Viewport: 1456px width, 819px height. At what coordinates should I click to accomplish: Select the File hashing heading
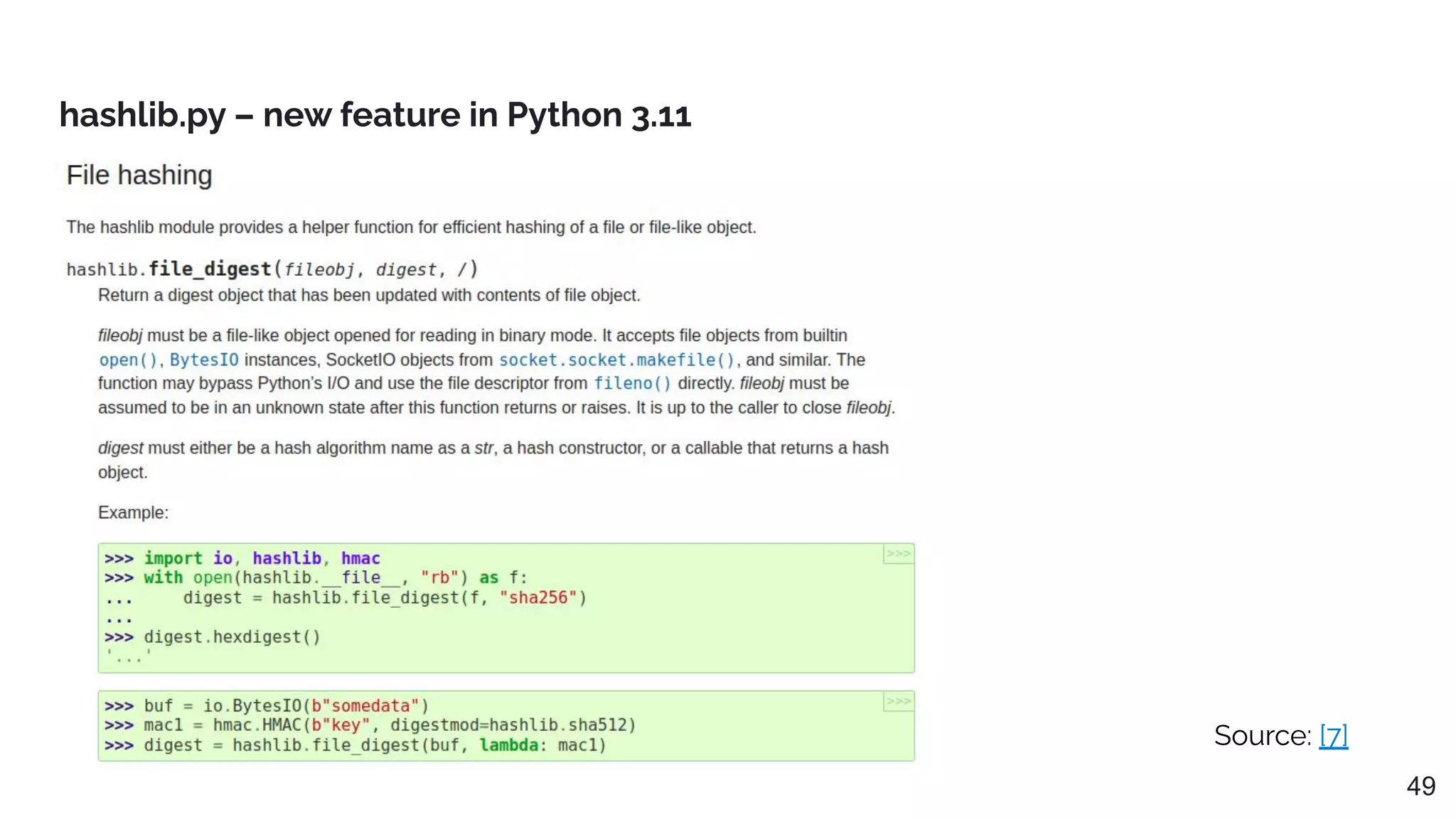click(139, 175)
